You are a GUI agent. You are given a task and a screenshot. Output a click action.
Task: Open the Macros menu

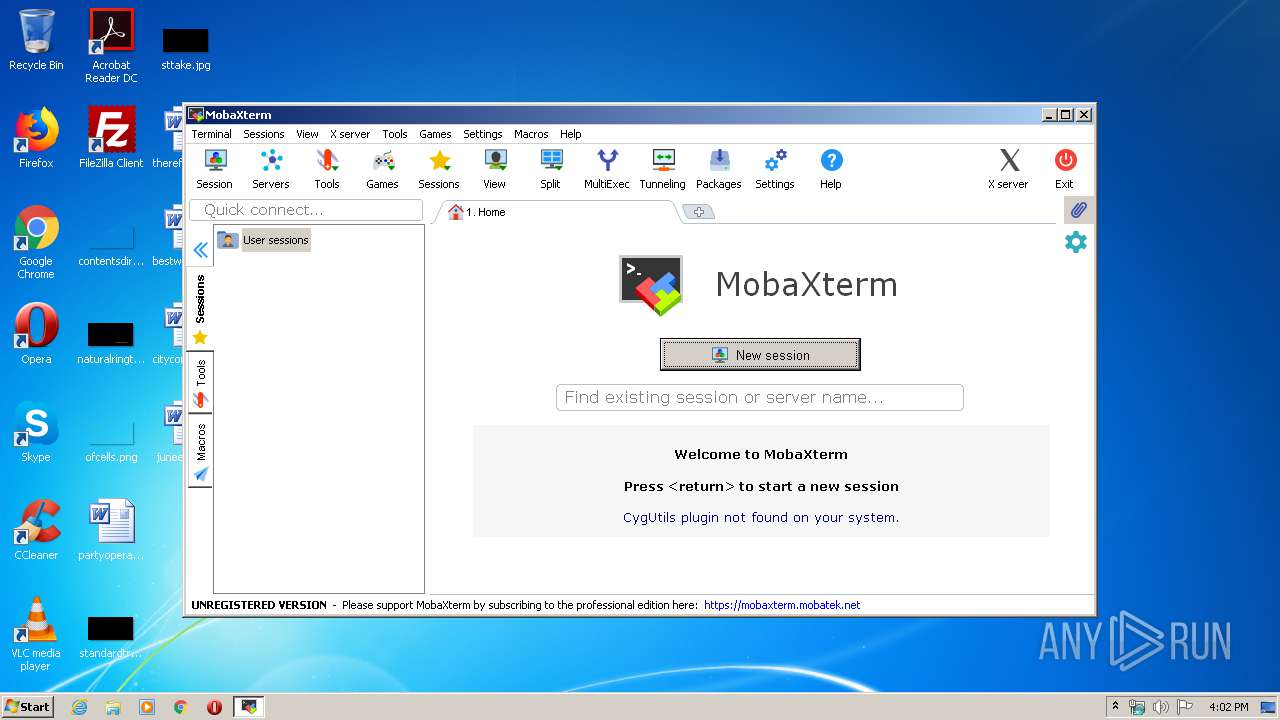point(531,134)
